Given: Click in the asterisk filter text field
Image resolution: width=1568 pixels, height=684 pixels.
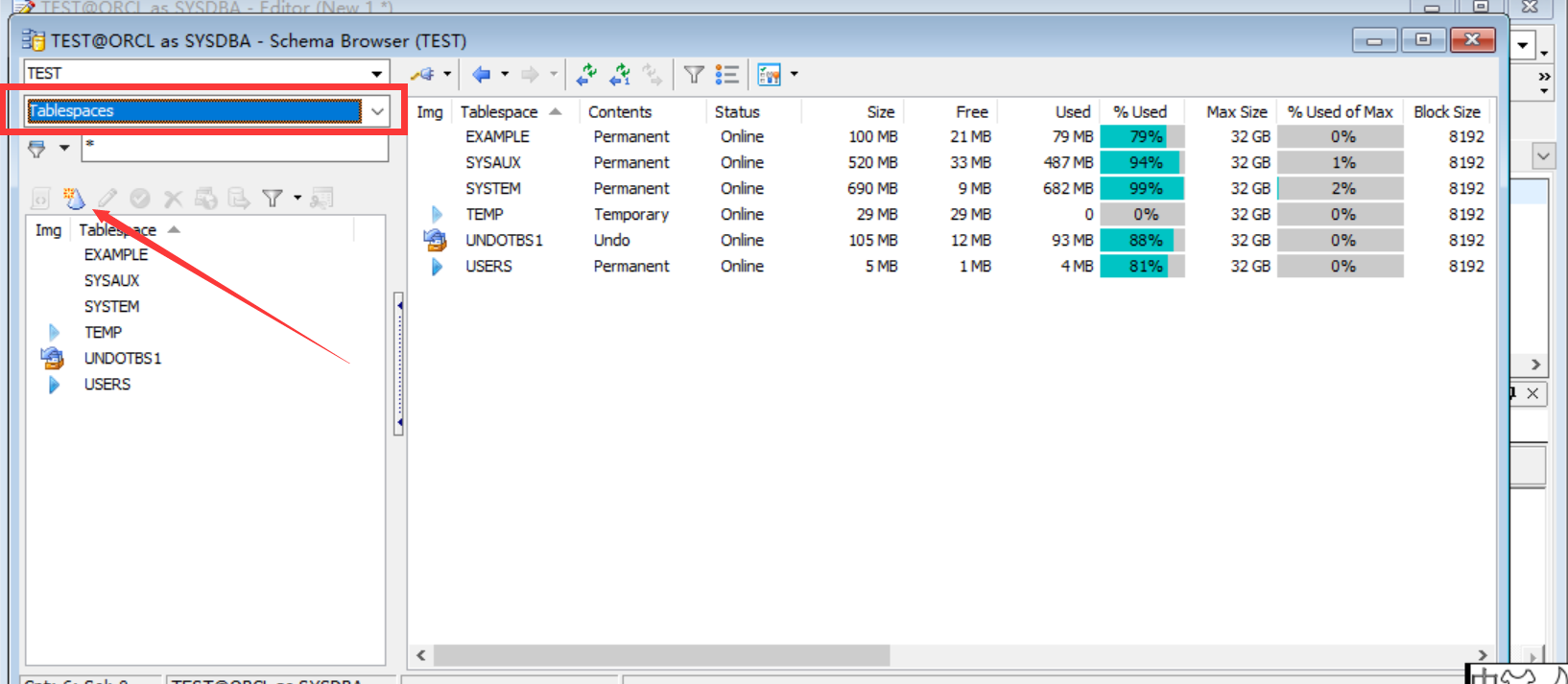Looking at the screenshot, I should pos(235,148).
